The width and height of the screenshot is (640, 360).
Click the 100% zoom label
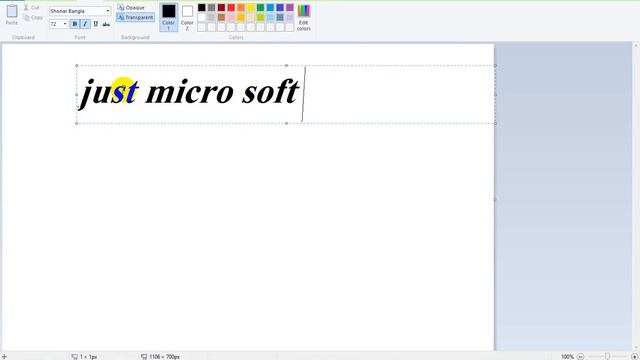[x=567, y=356]
